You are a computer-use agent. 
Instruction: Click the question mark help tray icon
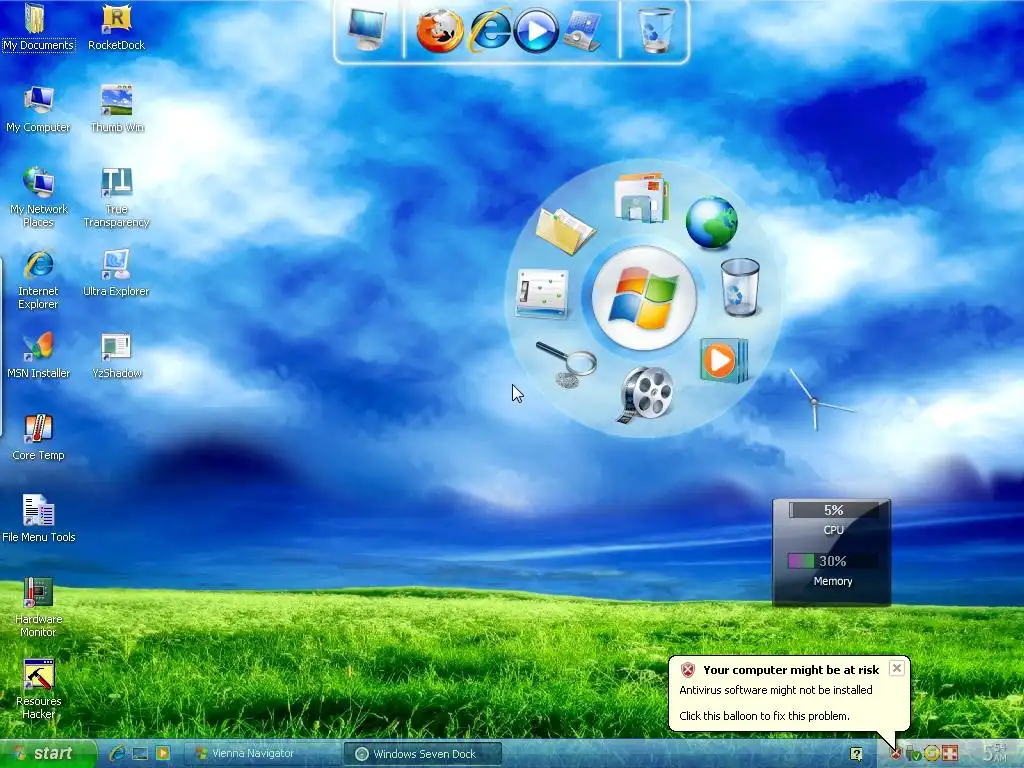coord(856,754)
